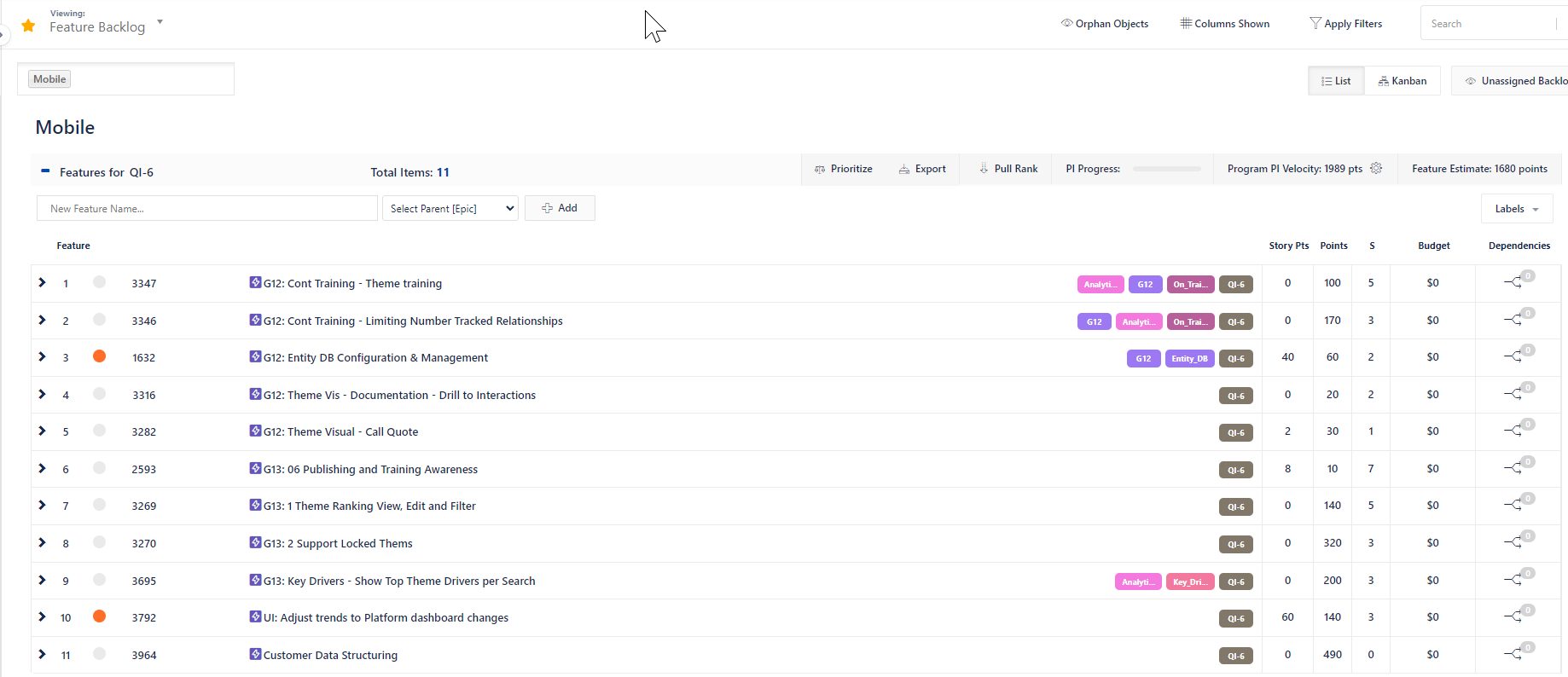Open the Labels dropdown
Viewport: 1568px width, 677px height.
pos(1517,209)
